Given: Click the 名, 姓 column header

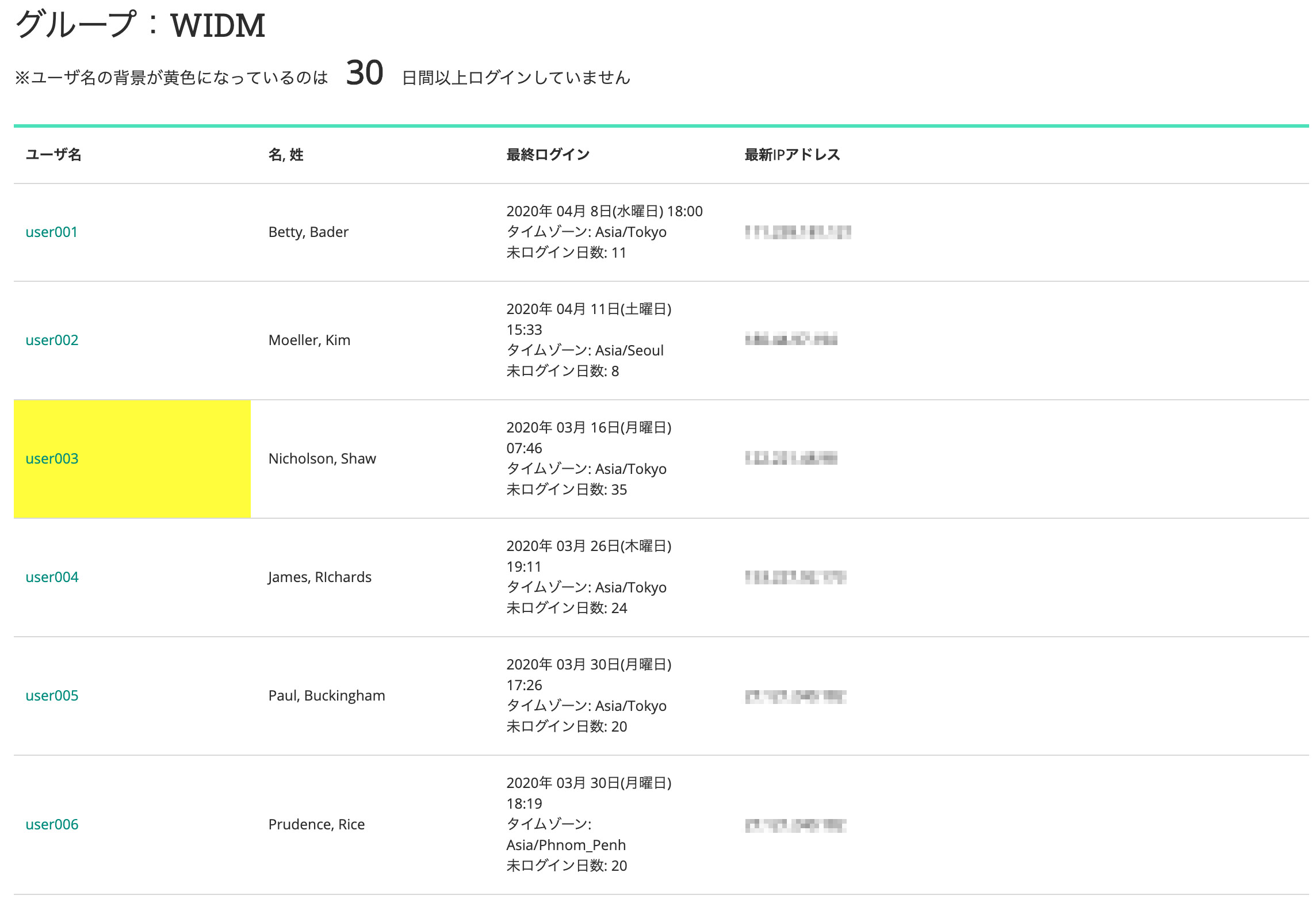Looking at the screenshot, I should 286,154.
